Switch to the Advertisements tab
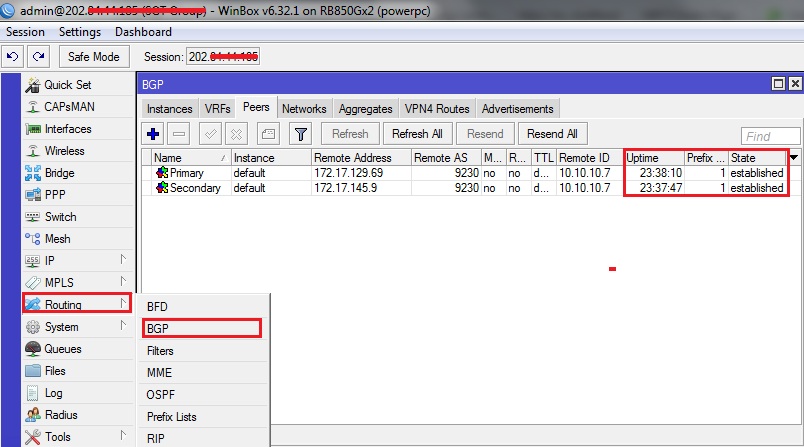Image resolution: width=804 pixels, height=447 pixels. point(518,109)
